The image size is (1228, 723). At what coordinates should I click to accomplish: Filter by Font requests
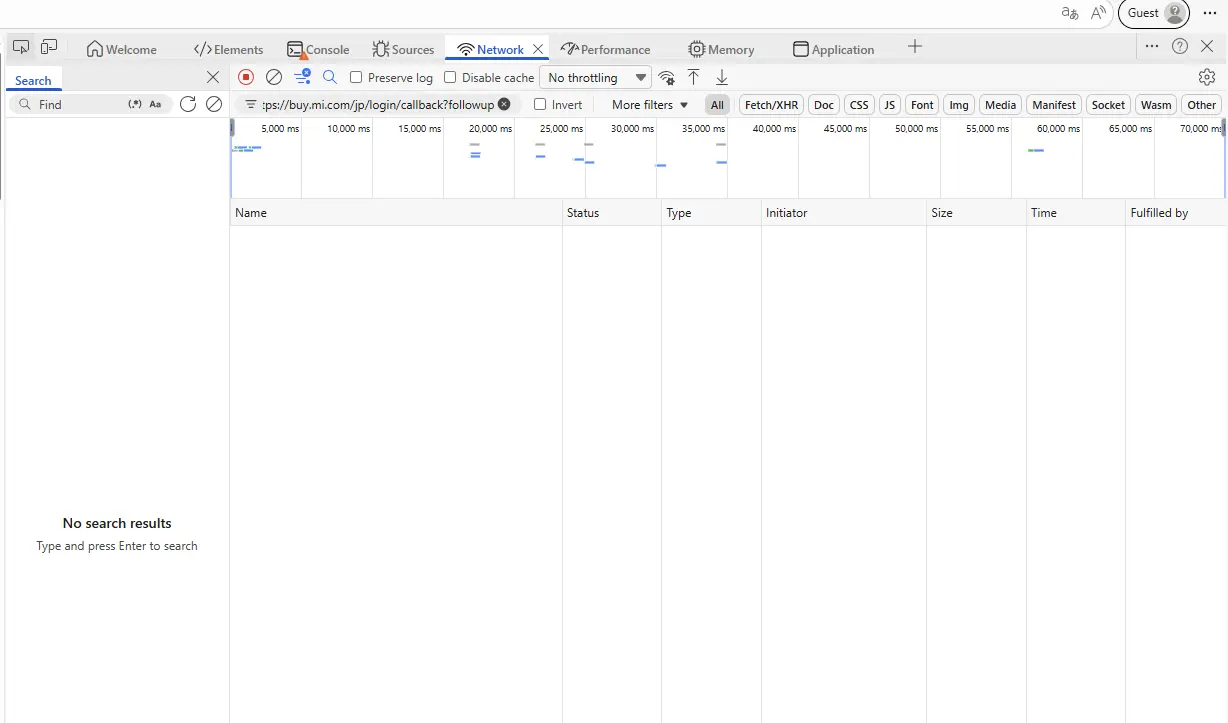pos(922,104)
